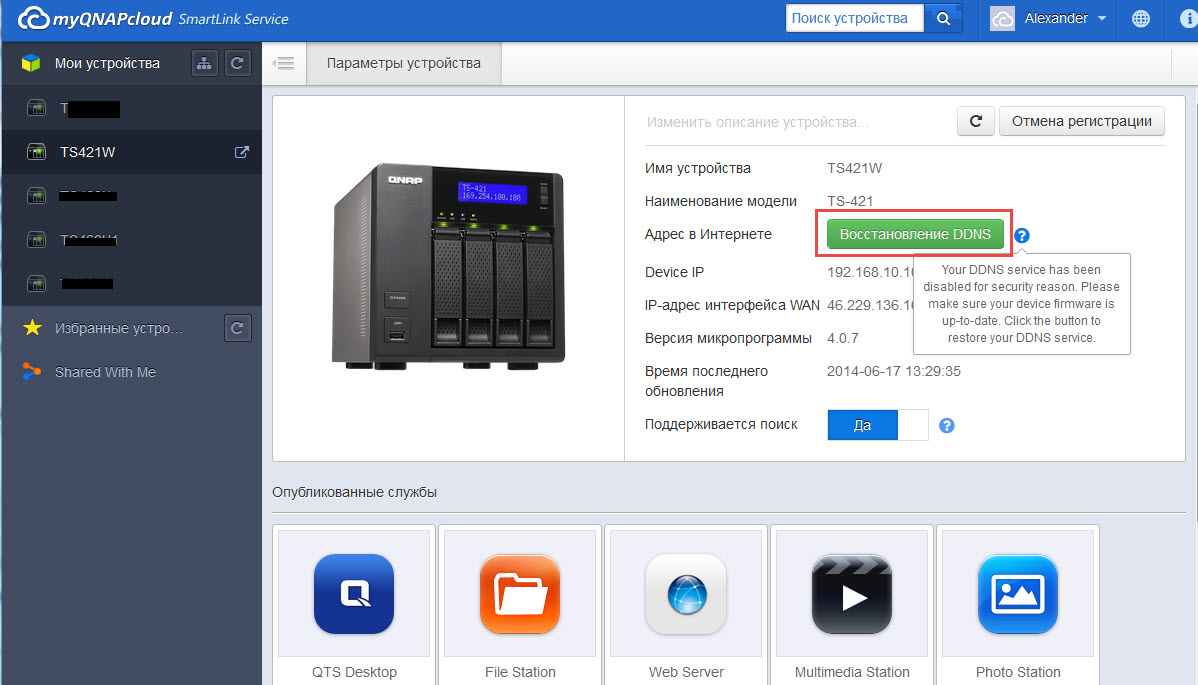Click the device search input field
This screenshot has height=685, width=1198.
point(855,18)
